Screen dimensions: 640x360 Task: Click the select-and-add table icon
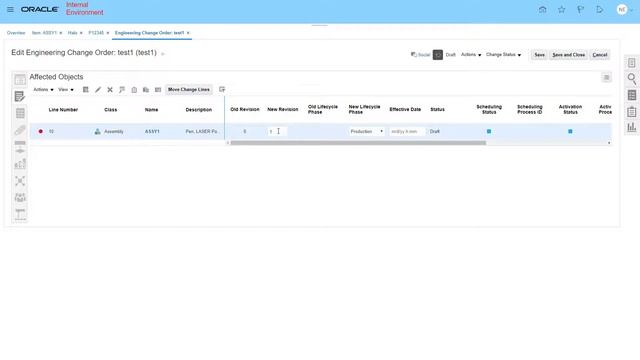85,89
